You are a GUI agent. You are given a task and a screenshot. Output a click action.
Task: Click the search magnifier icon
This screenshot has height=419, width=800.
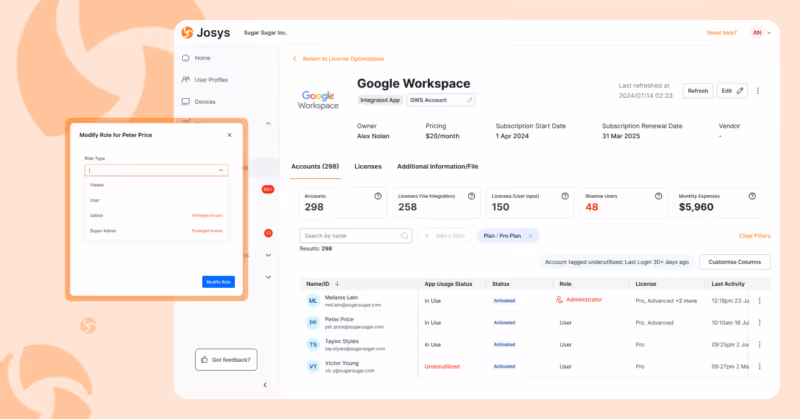[x=404, y=236]
